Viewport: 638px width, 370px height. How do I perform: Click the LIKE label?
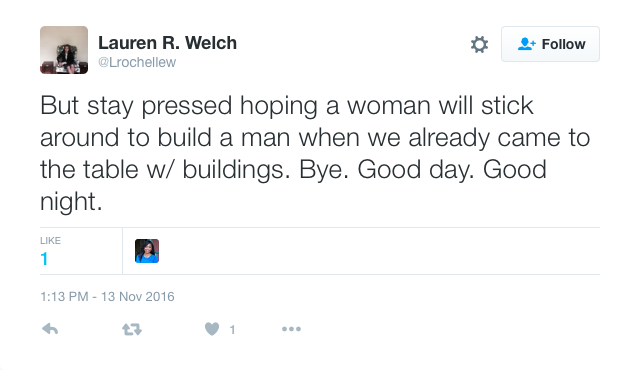pos(50,241)
